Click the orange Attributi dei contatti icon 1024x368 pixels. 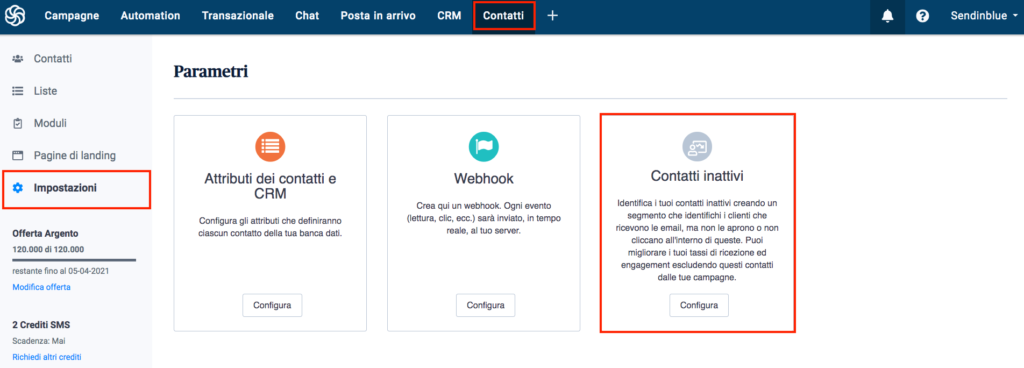click(x=270, y=147)
